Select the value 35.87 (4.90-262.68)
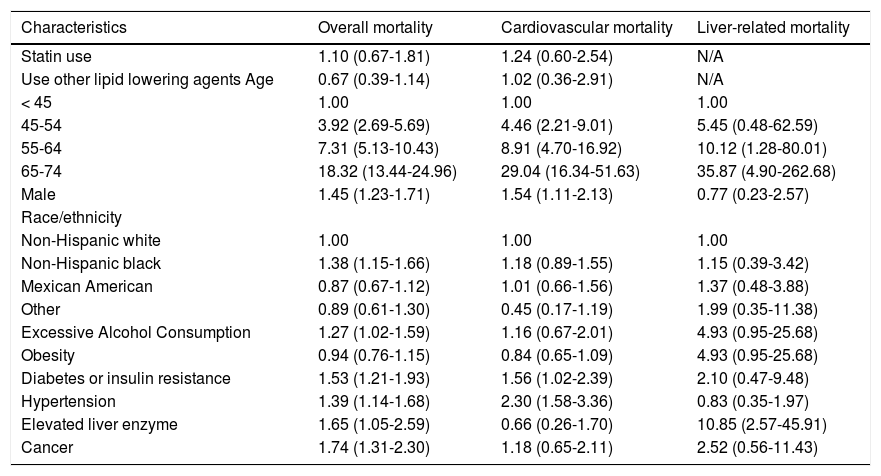 tap(767, 171)
